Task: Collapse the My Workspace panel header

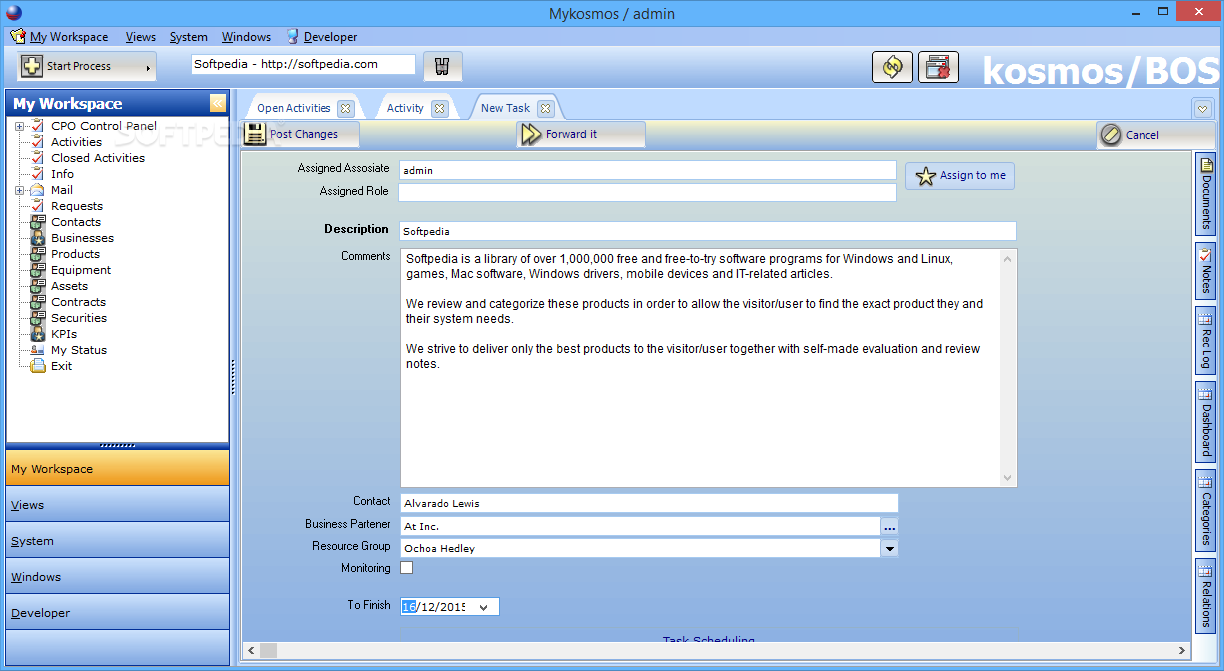Action: pyautogui.click(x=217, y=103)
